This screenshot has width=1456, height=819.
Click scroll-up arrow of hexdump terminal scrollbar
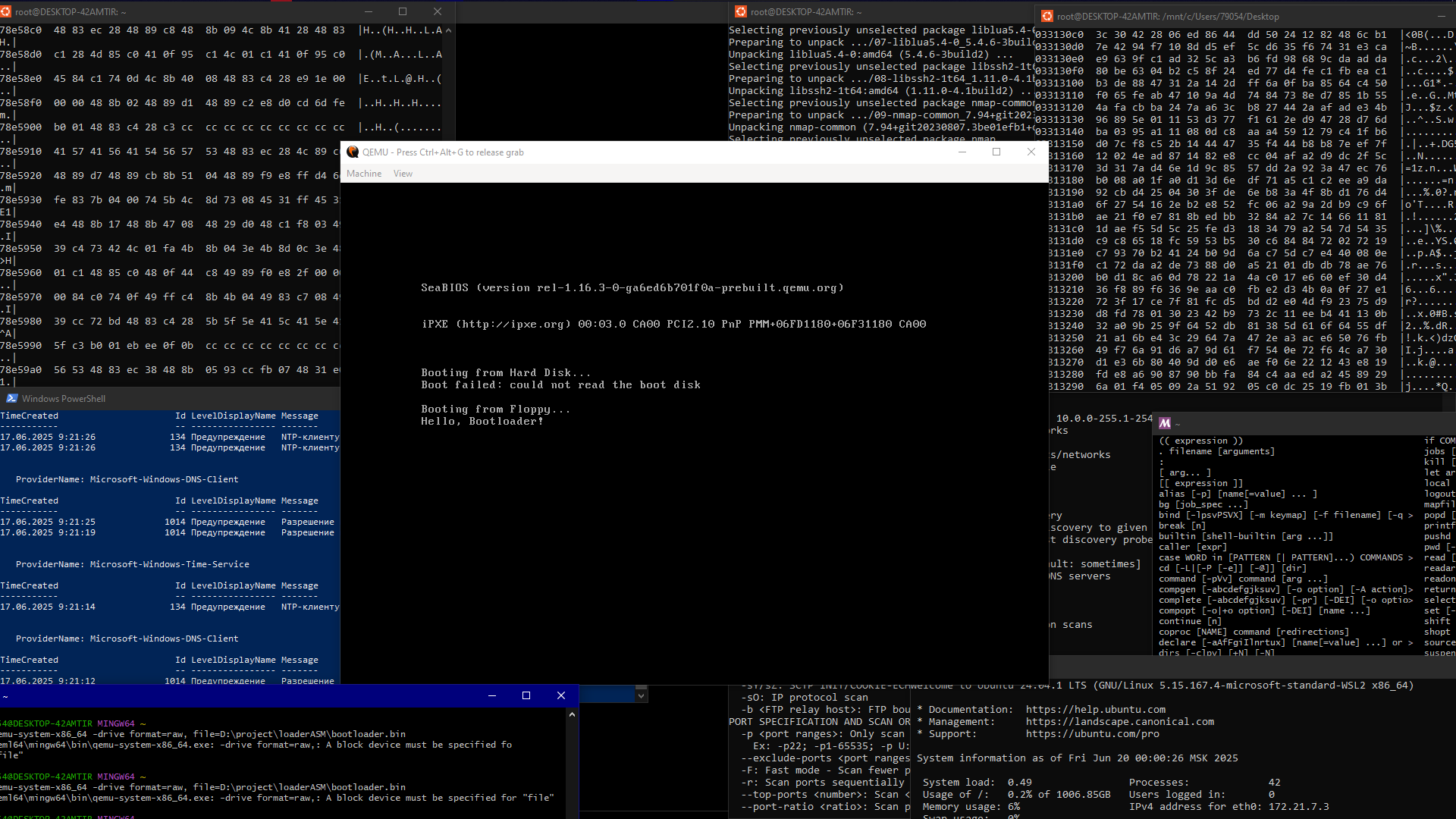(x=448, y=31)
